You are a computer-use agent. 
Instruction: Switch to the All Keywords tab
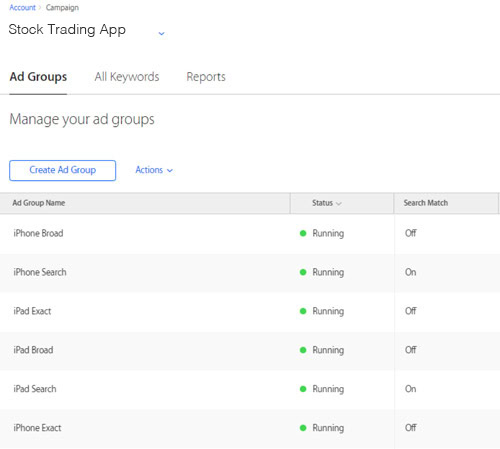127,77
